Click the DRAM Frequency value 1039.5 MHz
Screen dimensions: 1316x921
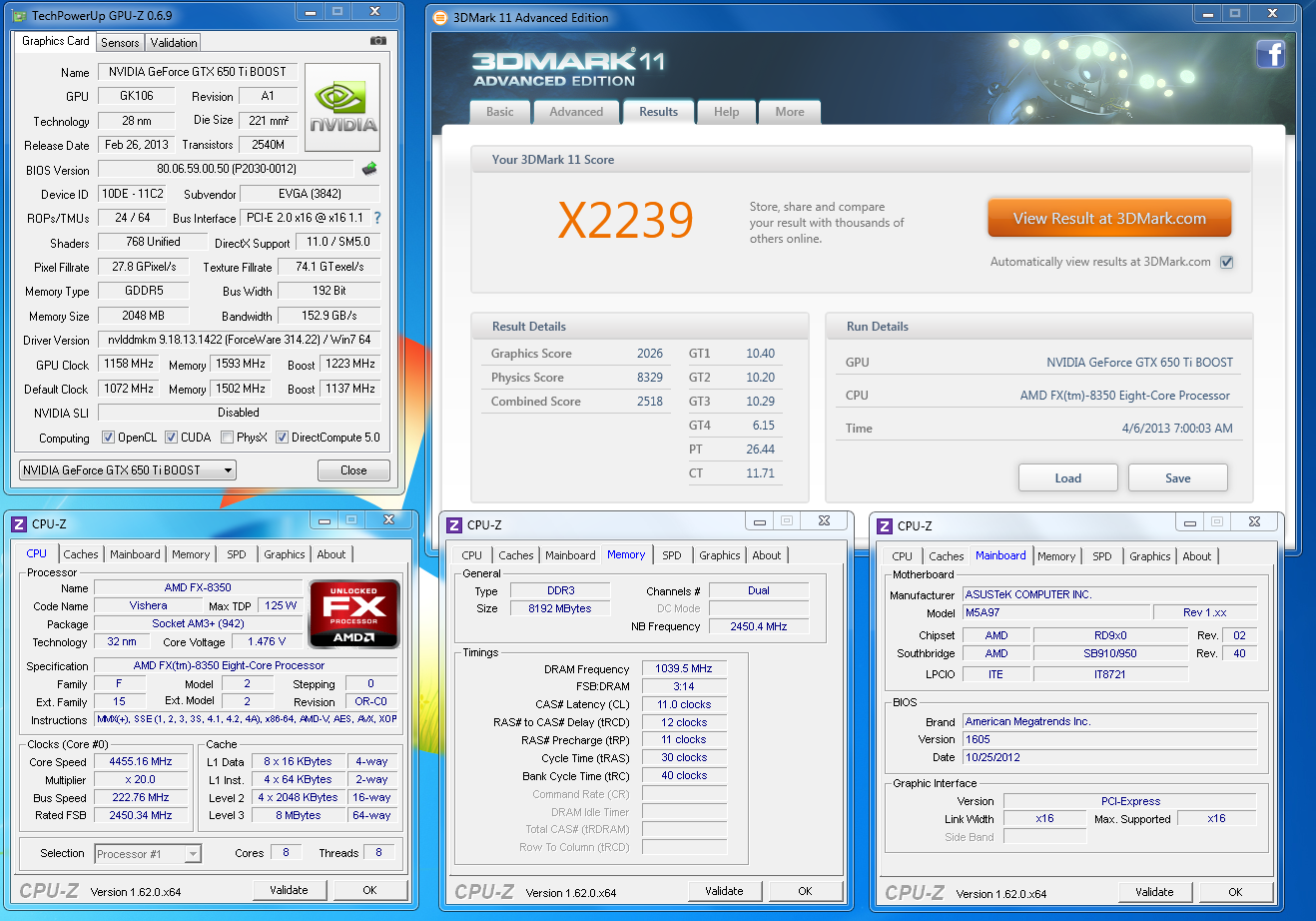coord(684,668)
